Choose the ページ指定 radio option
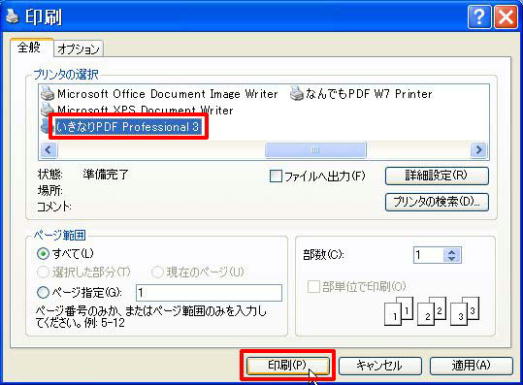The width and height of the screenshot is (523, 385). (43, 293)
